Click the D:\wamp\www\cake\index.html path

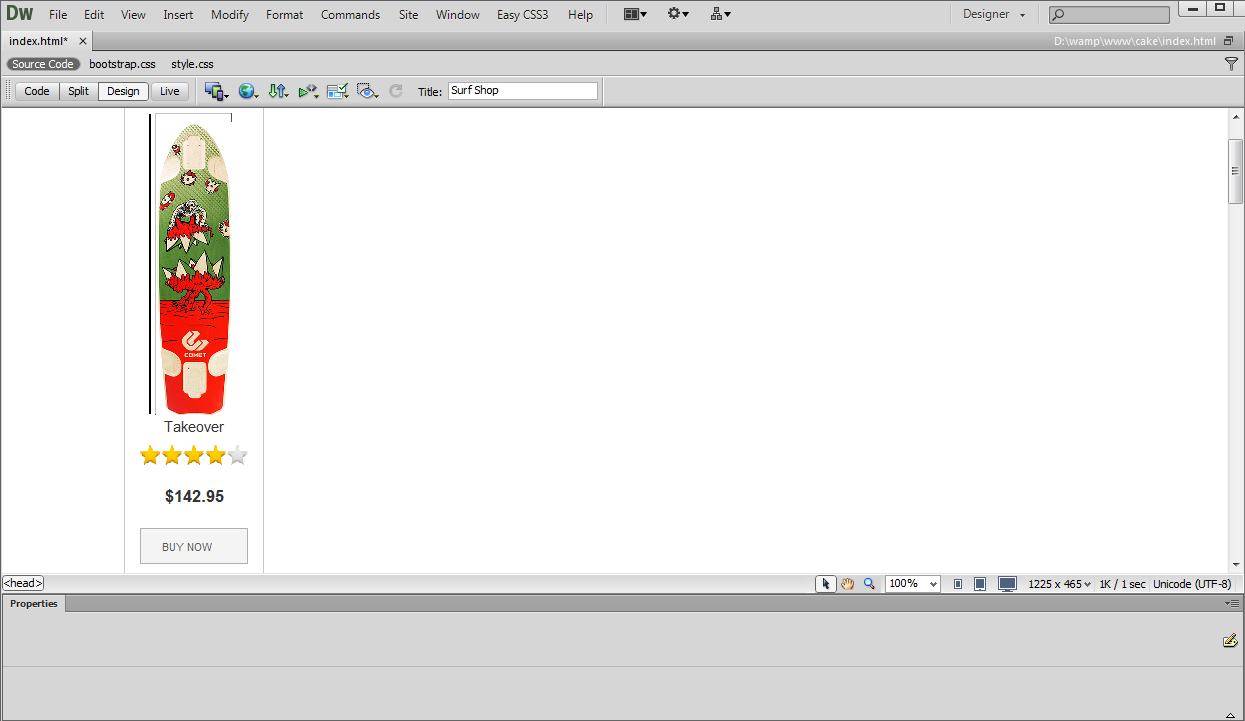tap(1135, 41)
